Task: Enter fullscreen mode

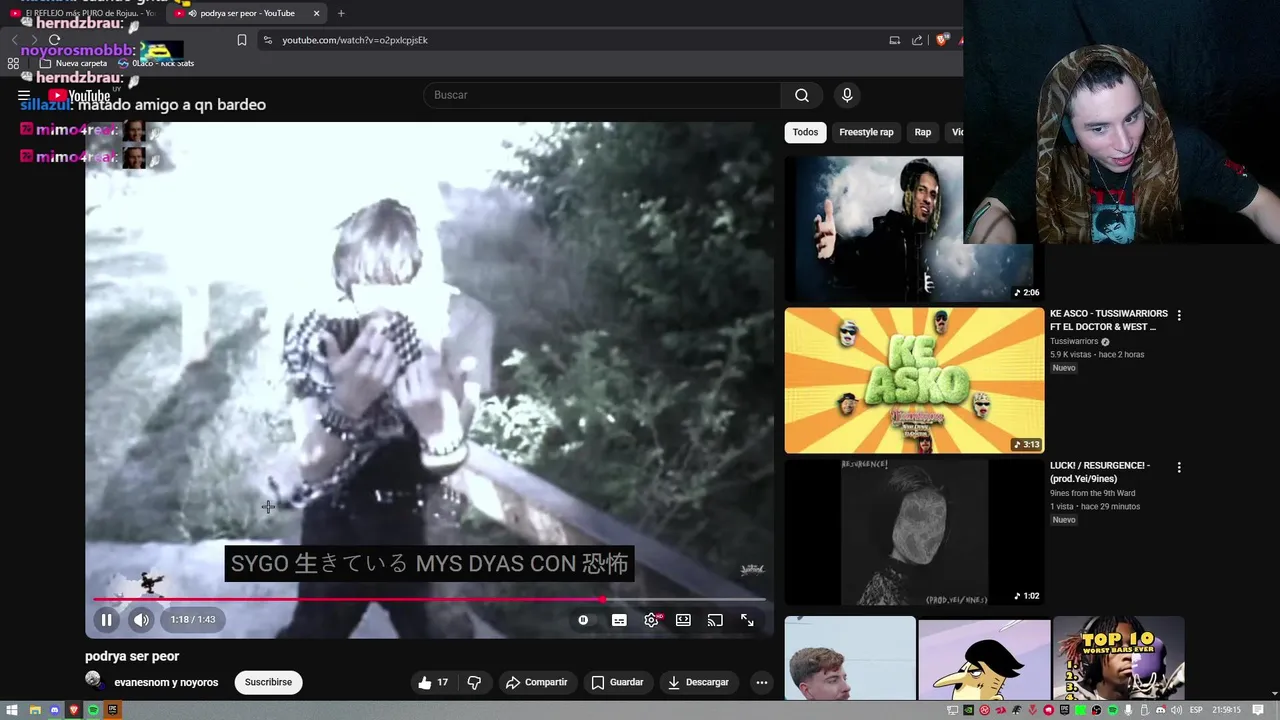Action: click(747, 620)
